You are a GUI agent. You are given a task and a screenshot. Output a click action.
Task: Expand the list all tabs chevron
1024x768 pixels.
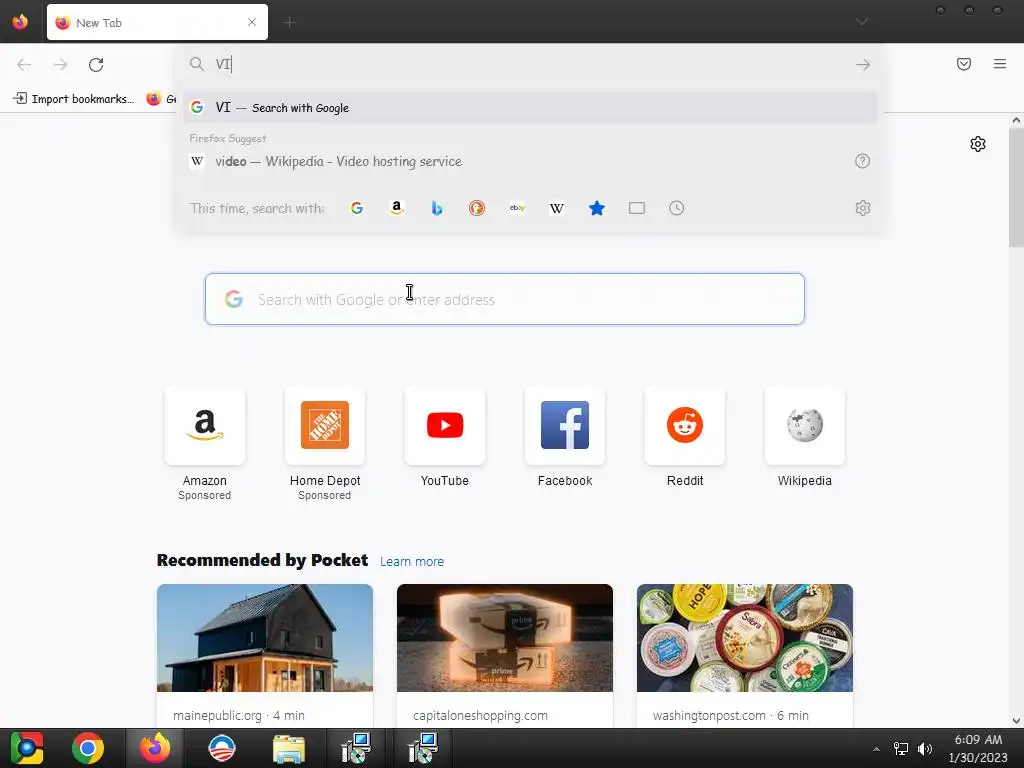[862, 22]
